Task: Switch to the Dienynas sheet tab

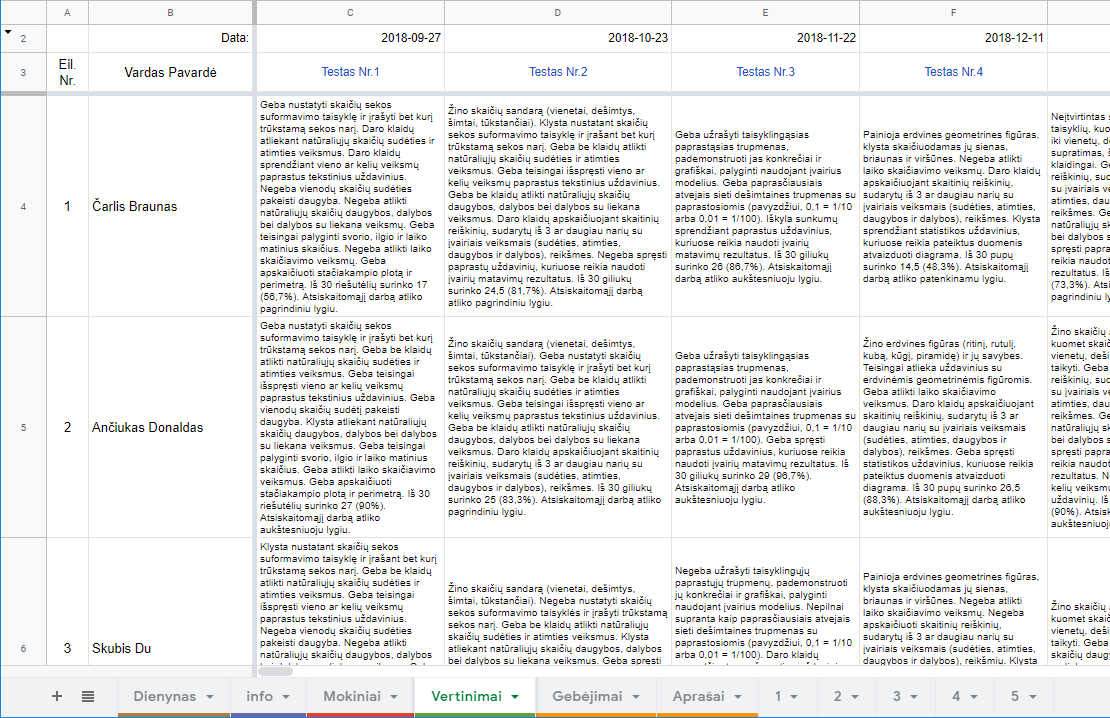Action: tap(173, 696)
